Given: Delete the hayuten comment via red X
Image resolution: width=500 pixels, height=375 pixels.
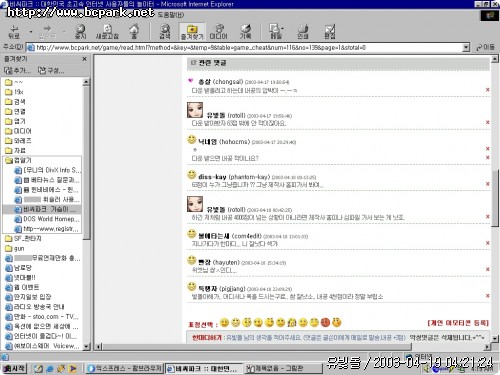Looking at the screenshot, I should point(487,269).
